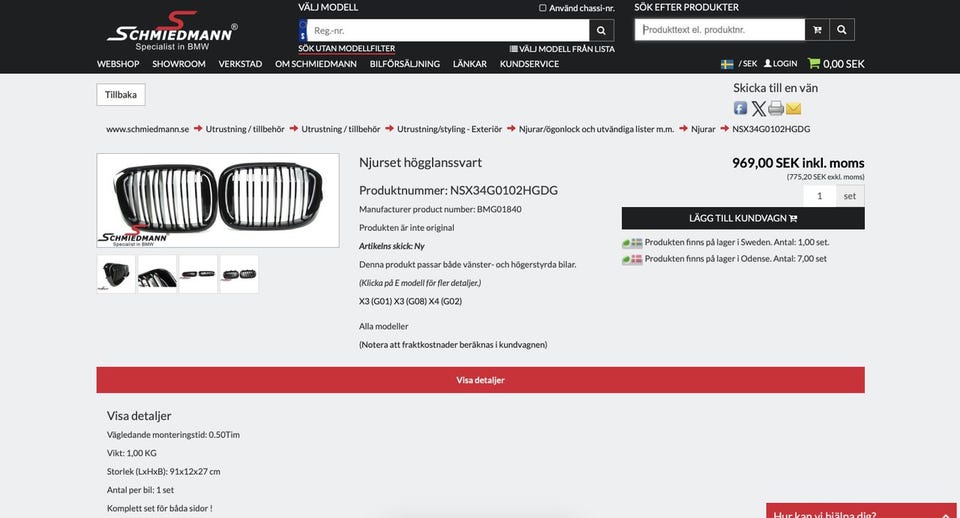The width and height of the screenshot is (960, 518).
Task: Send product by email envelope icon
Action: (x=793, y=108)
